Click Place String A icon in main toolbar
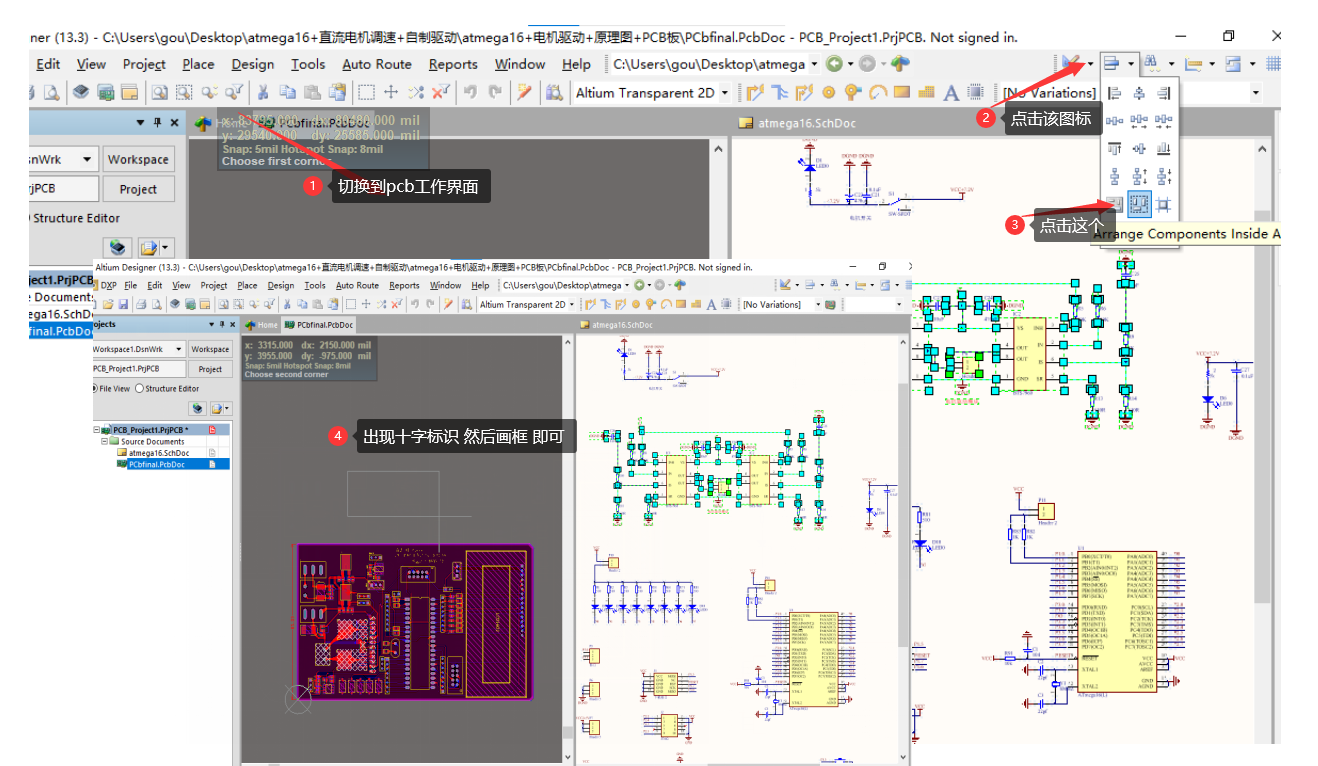This screenshot has height=766, width=1318. pos(951,93)
